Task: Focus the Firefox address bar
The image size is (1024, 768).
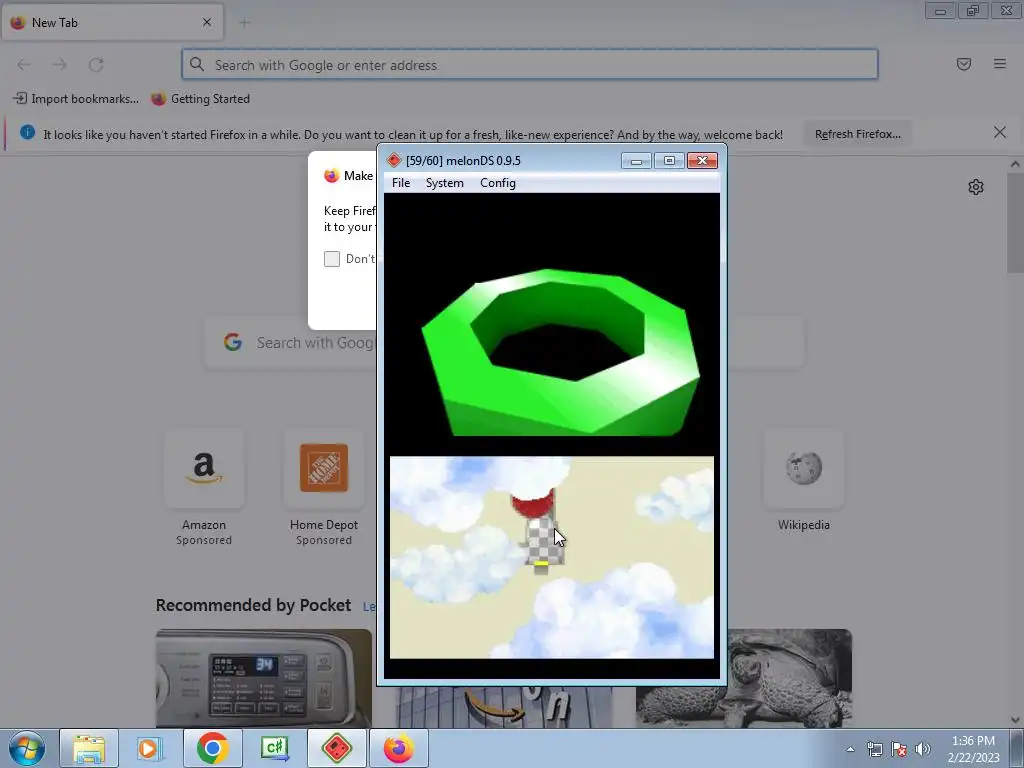Action: [530, 65]
